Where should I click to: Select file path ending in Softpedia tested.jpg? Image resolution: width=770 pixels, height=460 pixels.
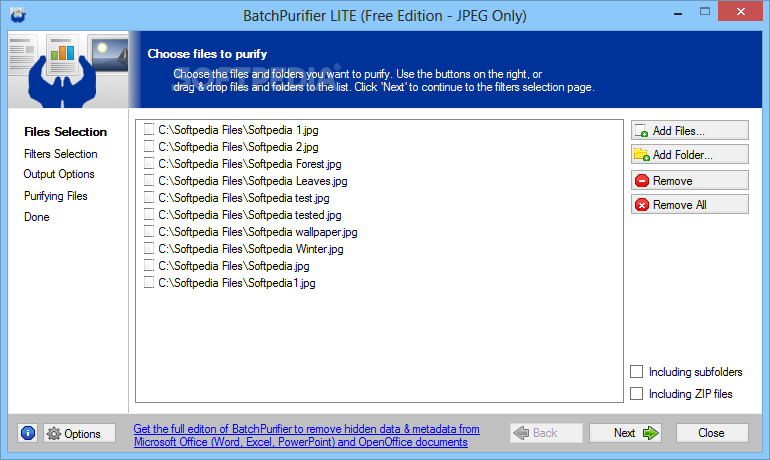pos(249,215)
